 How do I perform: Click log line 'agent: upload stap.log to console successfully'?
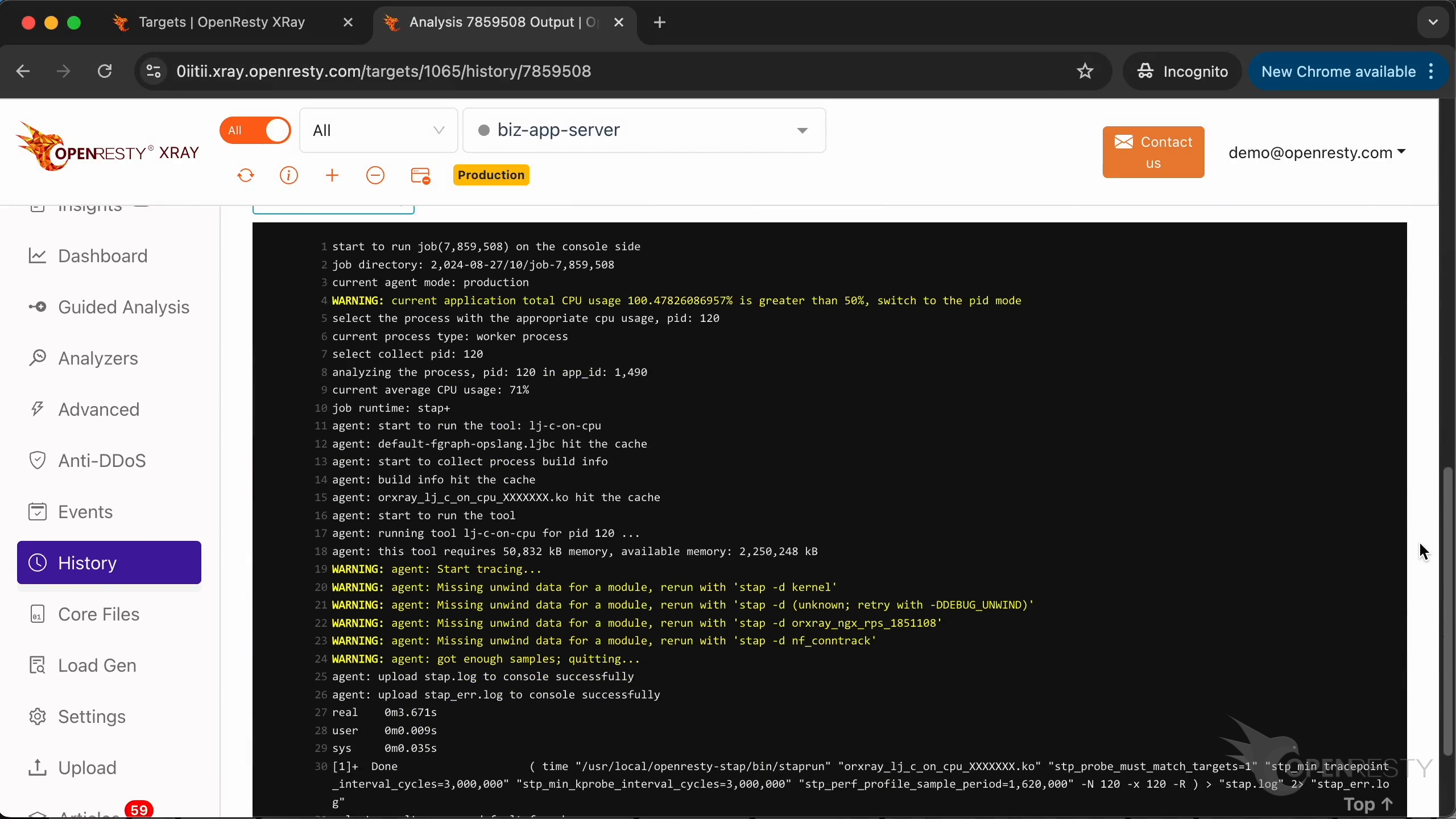pos(483,676)
